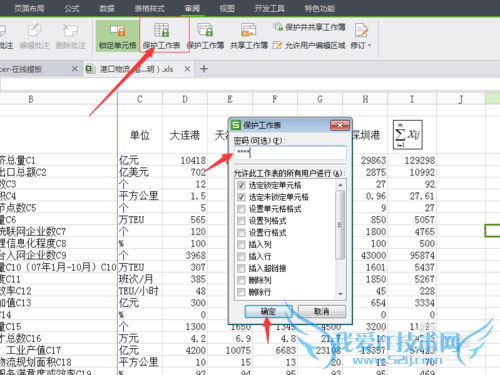The height and width of the screenshot is (375, 500).
Task: Click the permissions list scrollbar thumb
Action: [340, 225]
